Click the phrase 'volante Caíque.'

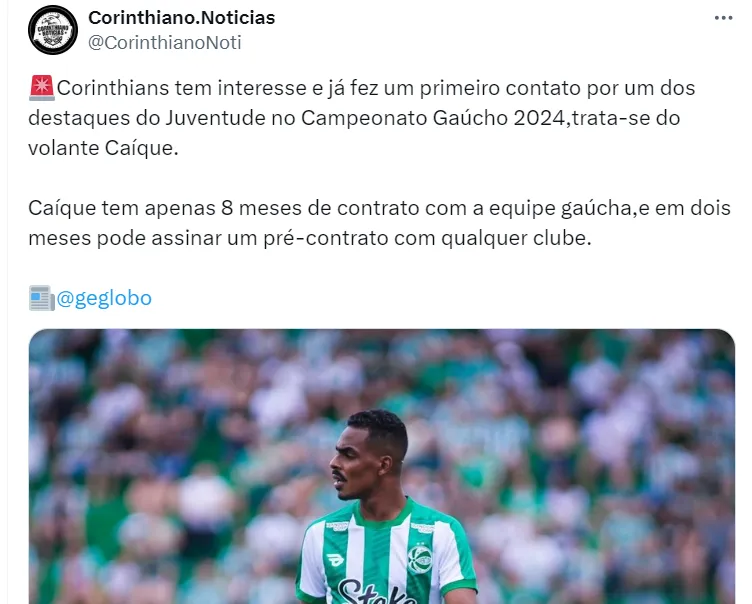103,148
